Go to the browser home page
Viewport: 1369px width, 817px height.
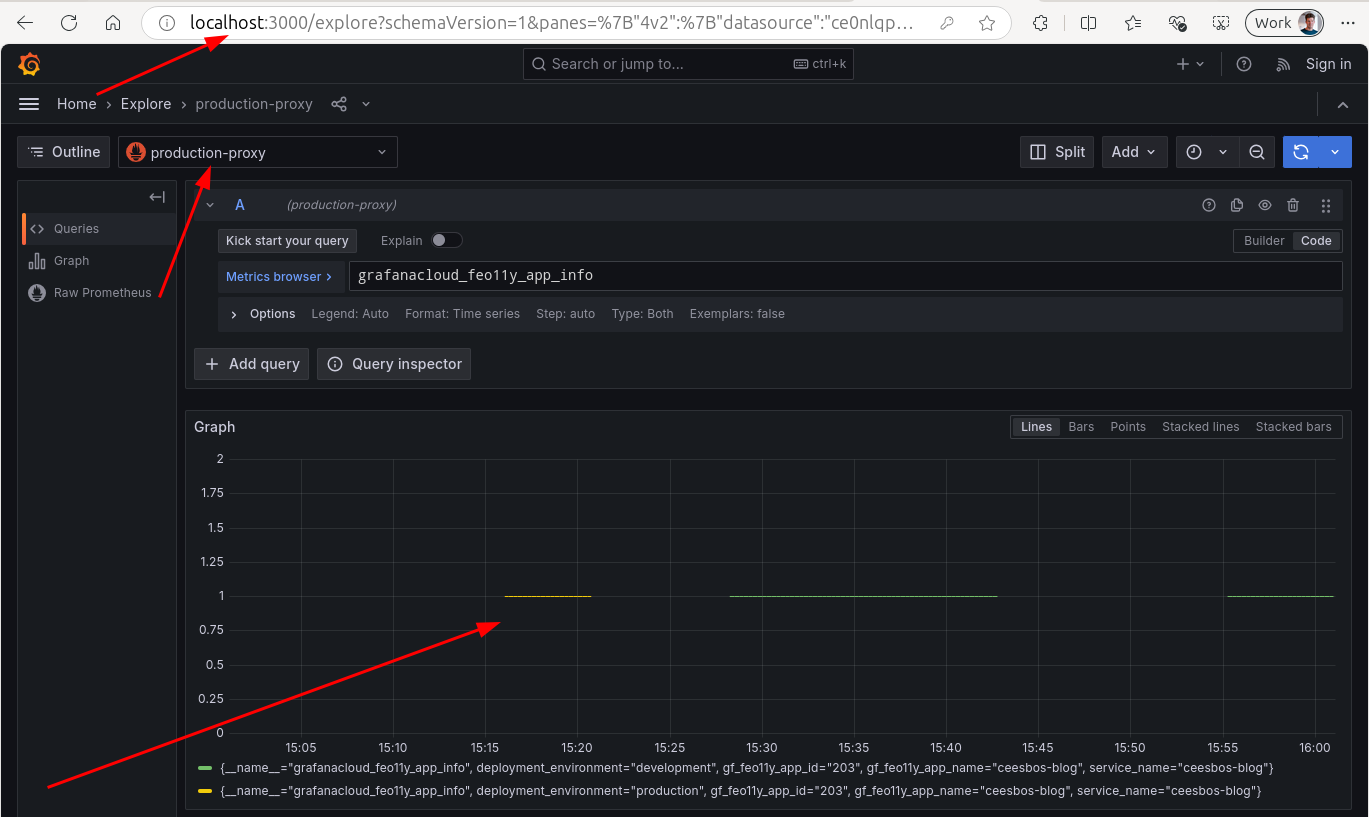click(x=113, y=23)
